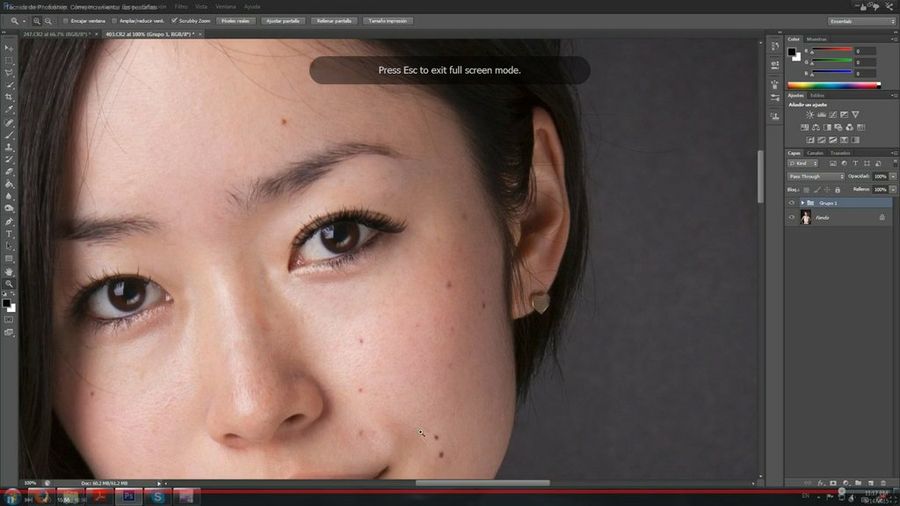
Task: Open the Essentials workspace dropdown
Action: (x=861, y=20)
